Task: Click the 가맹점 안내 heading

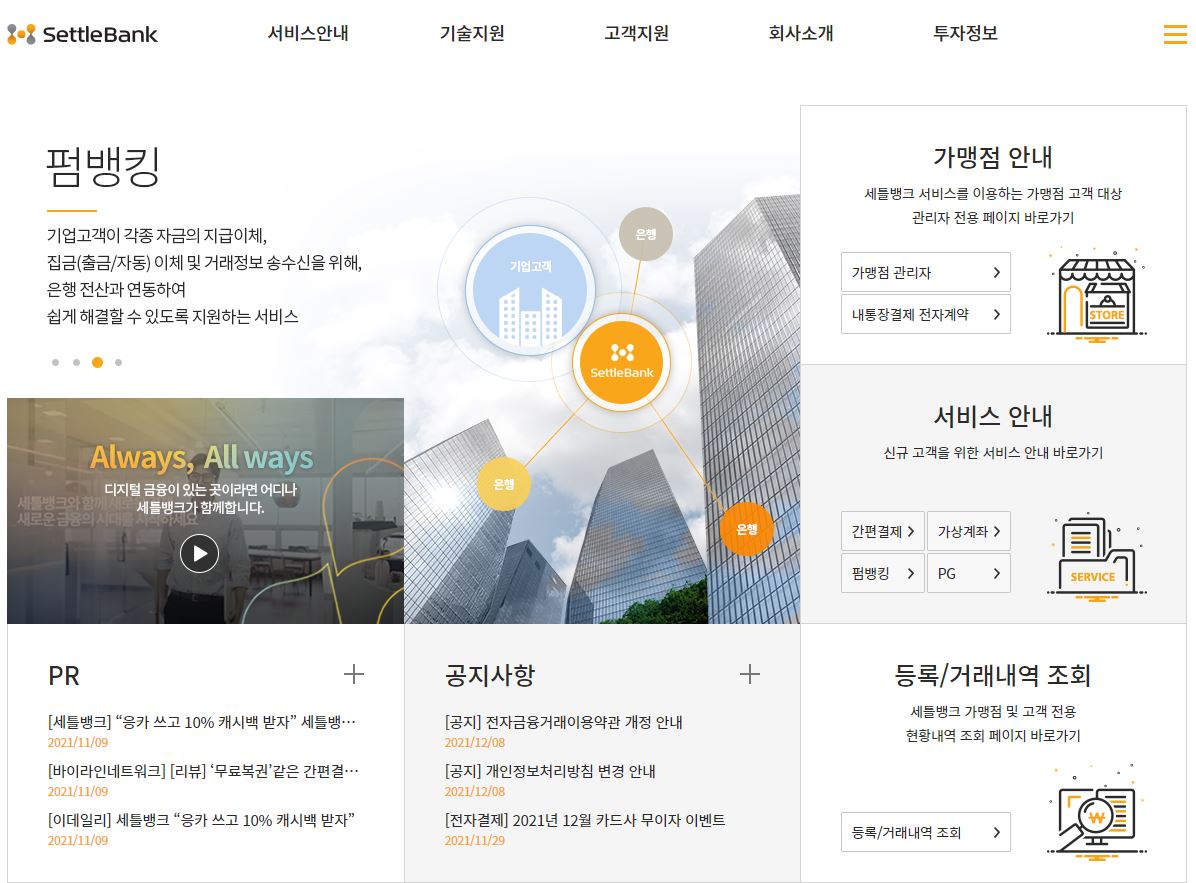Action: pyautogui.click(x=993, y=157)
